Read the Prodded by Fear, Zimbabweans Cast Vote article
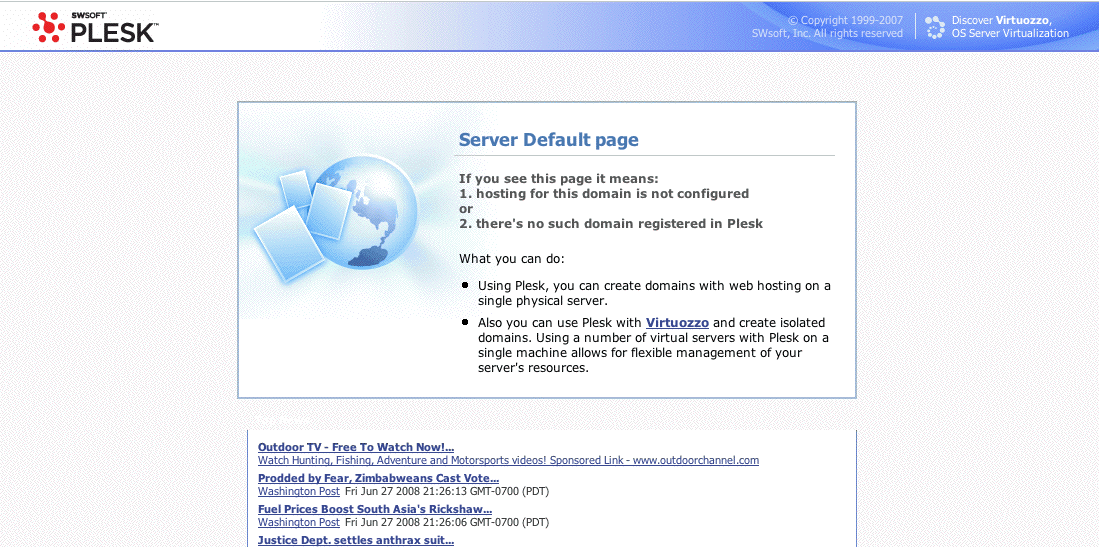Viewport: 1099px width, 547px height. click(378, 478)
